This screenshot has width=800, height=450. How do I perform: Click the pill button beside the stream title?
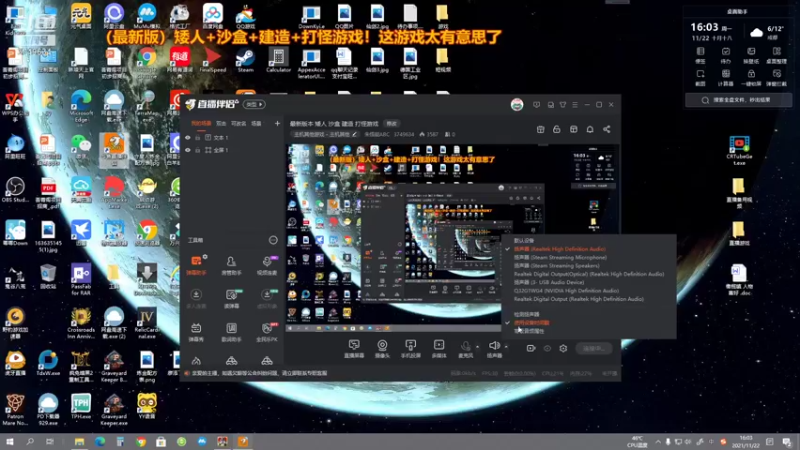point(391,123)
